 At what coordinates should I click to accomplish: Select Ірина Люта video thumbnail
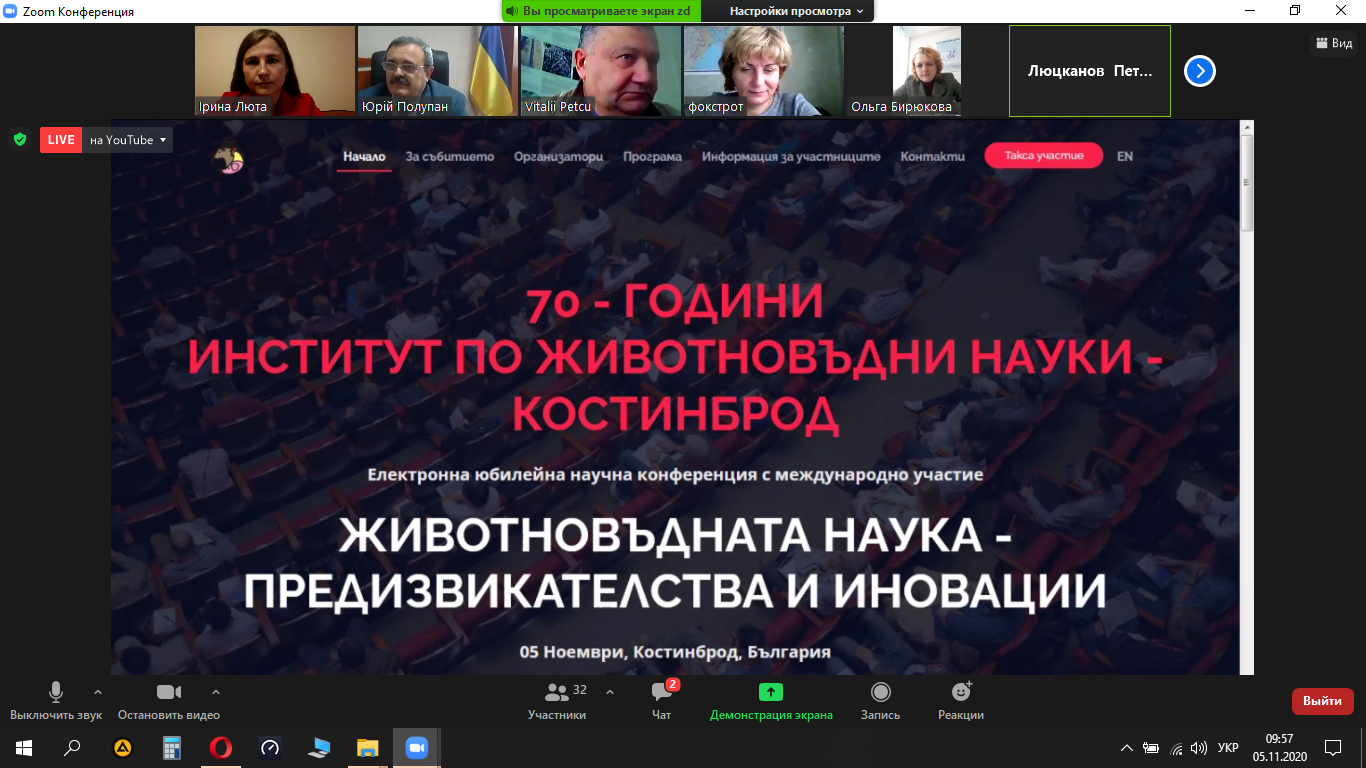(275, 71)
